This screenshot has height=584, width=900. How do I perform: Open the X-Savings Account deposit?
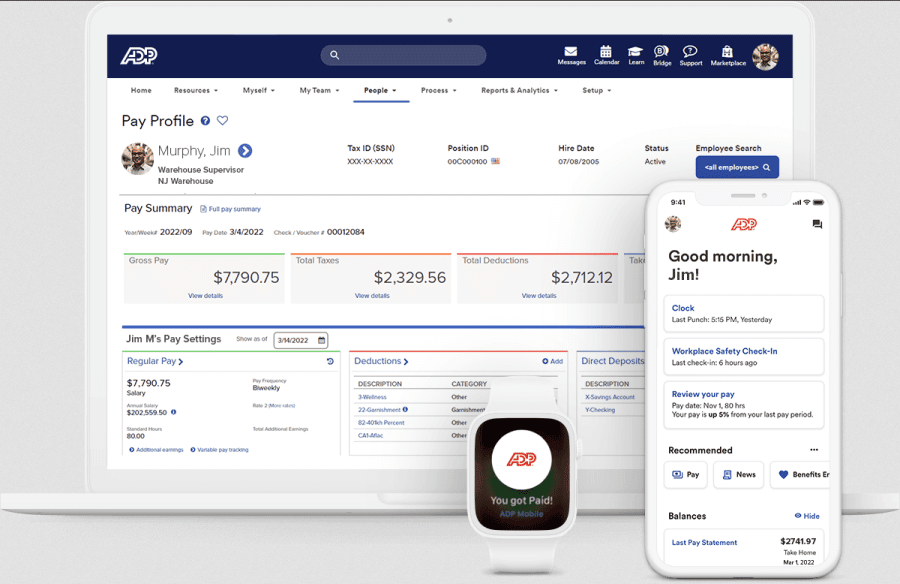tap(610, 397)
